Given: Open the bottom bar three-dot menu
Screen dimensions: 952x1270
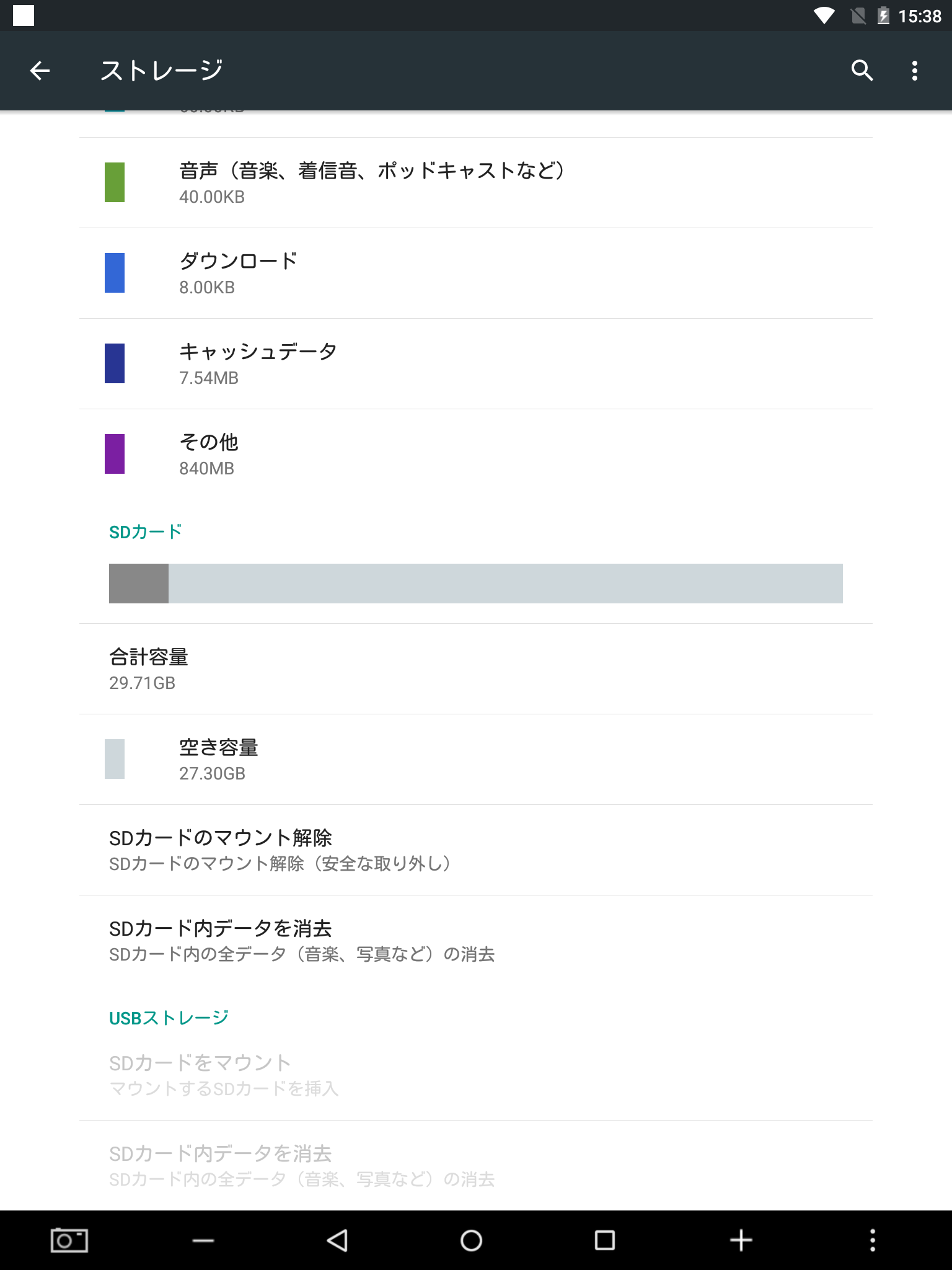Looking at the screenshot, I should [x=873, y=1240].
